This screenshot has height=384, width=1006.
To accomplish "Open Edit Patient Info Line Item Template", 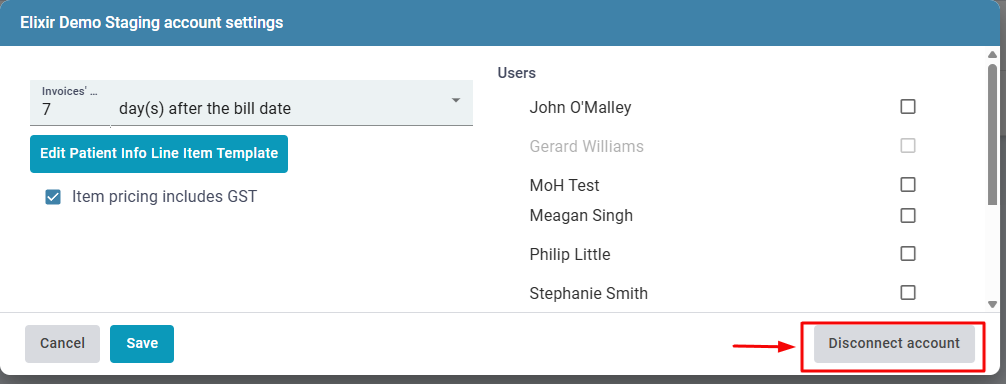I will tap(159, 154).
